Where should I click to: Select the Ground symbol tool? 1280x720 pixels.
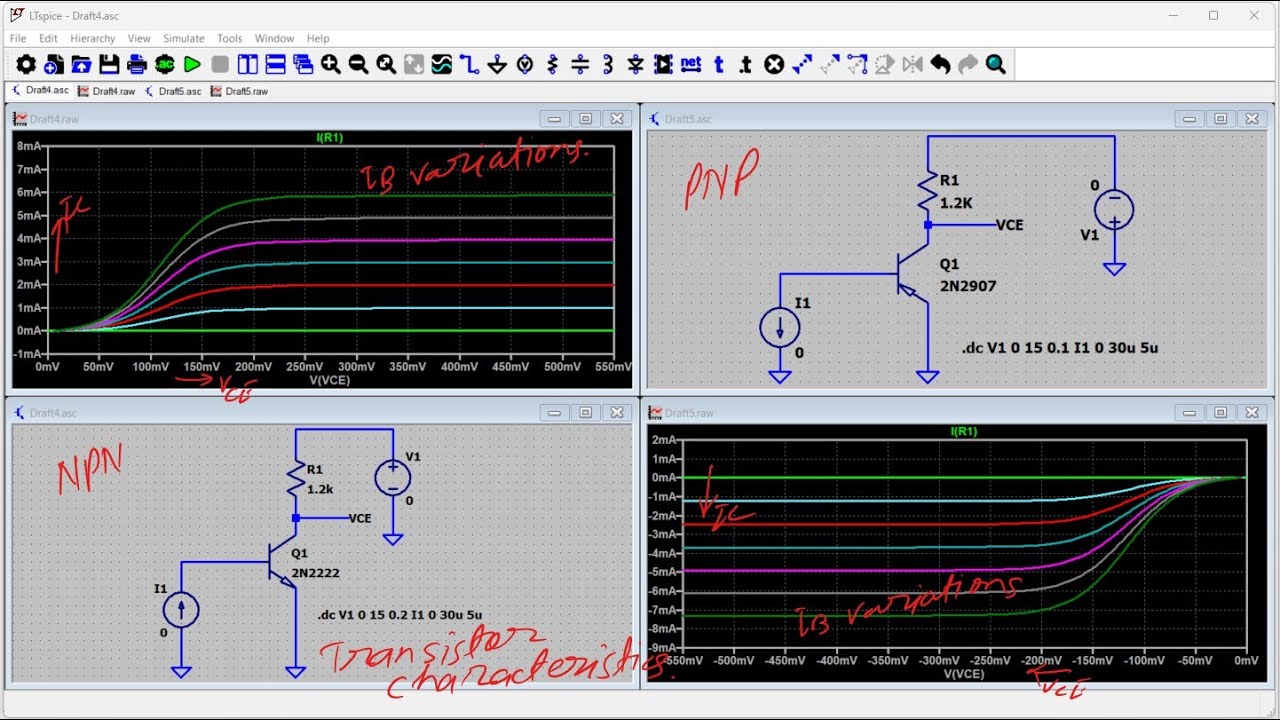click(497, 64)
